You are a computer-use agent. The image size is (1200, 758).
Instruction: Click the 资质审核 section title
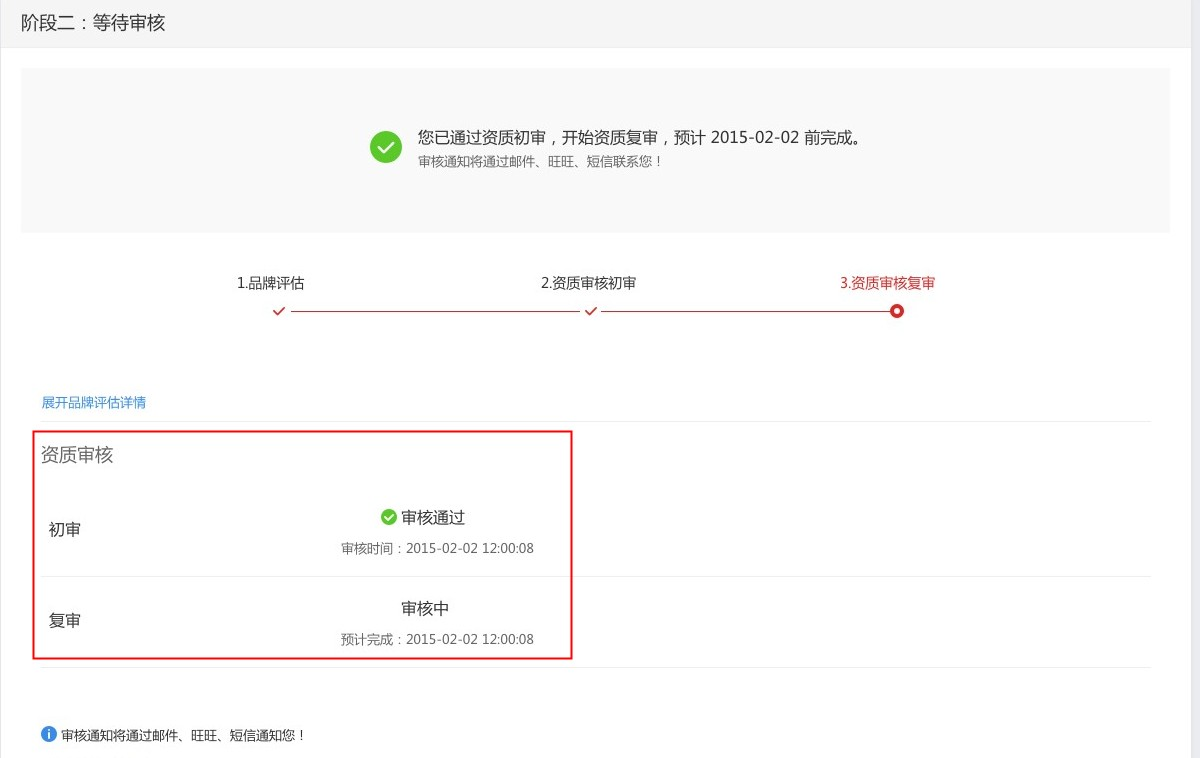77,455
